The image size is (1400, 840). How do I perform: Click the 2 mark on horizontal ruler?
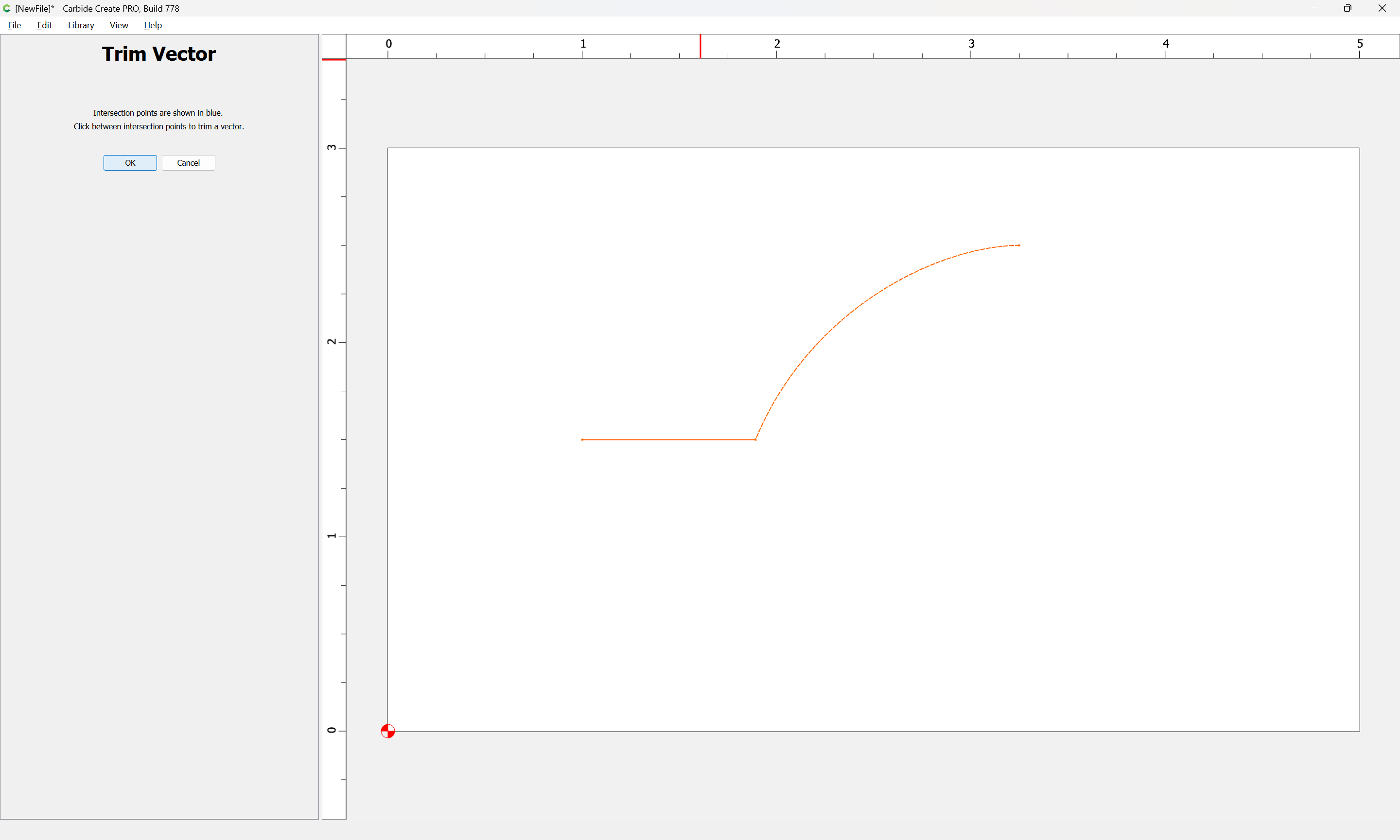(777, 44)
